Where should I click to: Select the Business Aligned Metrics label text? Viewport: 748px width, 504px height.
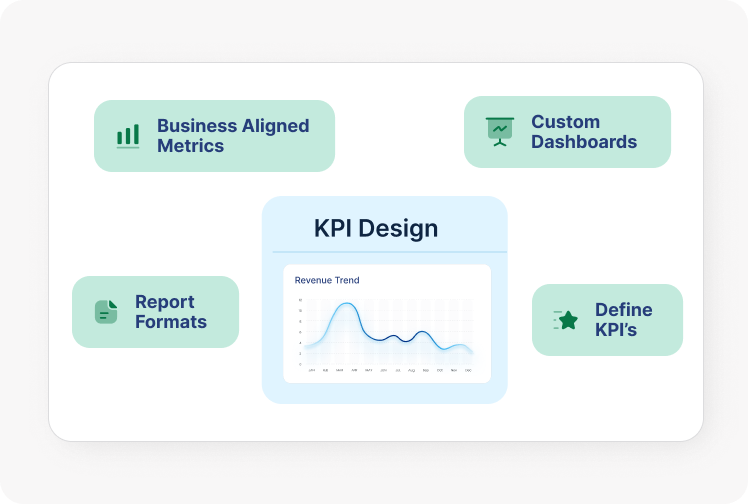pos(232,136)
